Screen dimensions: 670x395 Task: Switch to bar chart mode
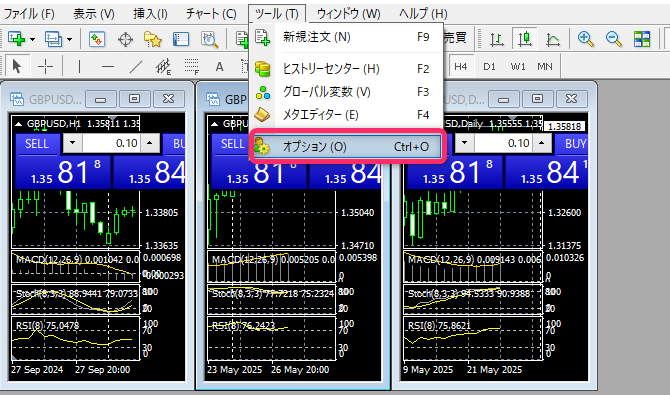click(x=497, y=39)
